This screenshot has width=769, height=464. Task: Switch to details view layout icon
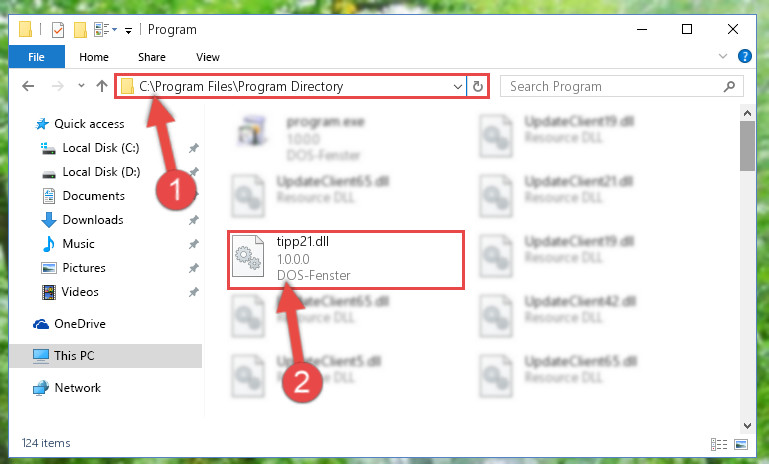click(719, 444)
